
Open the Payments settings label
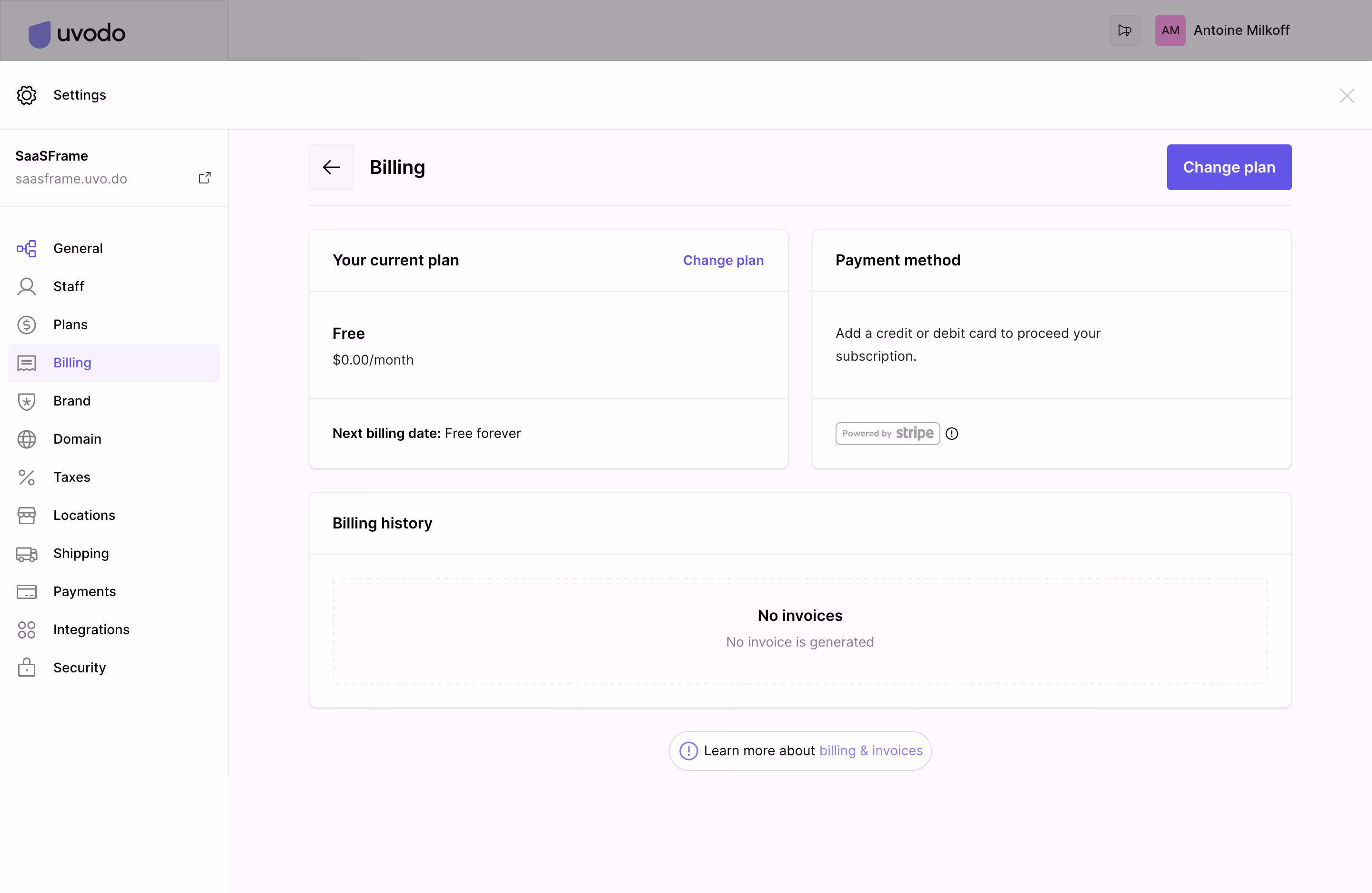pos(84,591)
